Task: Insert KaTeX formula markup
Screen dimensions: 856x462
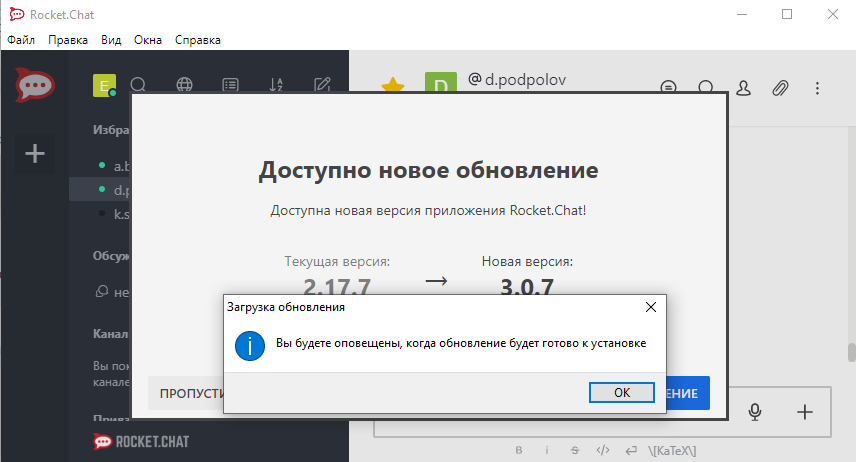Action: point(672,451)
